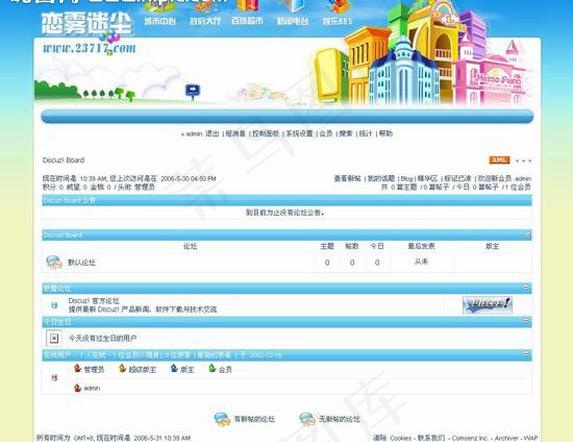Open the Discuz! 官方论坛 link
Image resolution: width=573 pixels, height=442 pixels.
click(94, 301)
